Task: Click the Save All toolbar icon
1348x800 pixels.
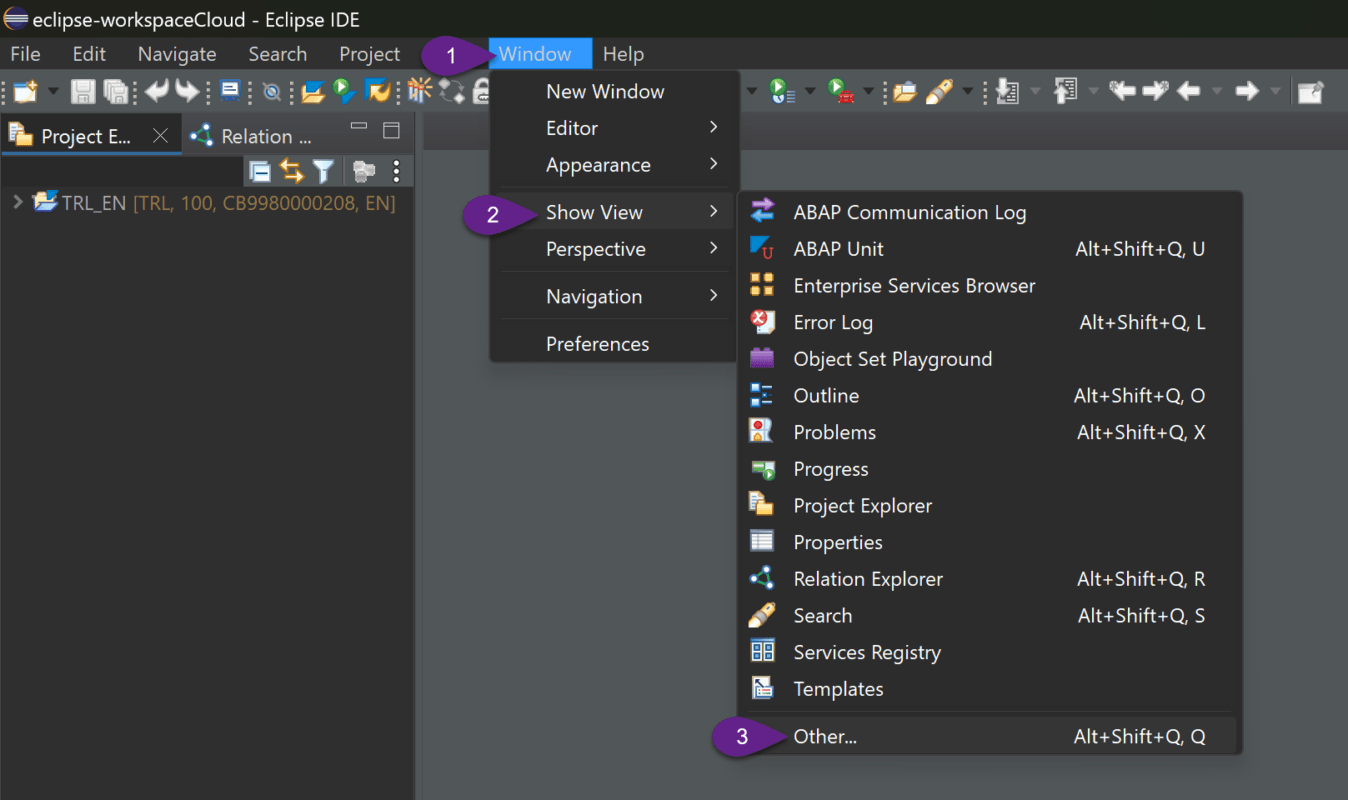Action: tap(116, 92)
